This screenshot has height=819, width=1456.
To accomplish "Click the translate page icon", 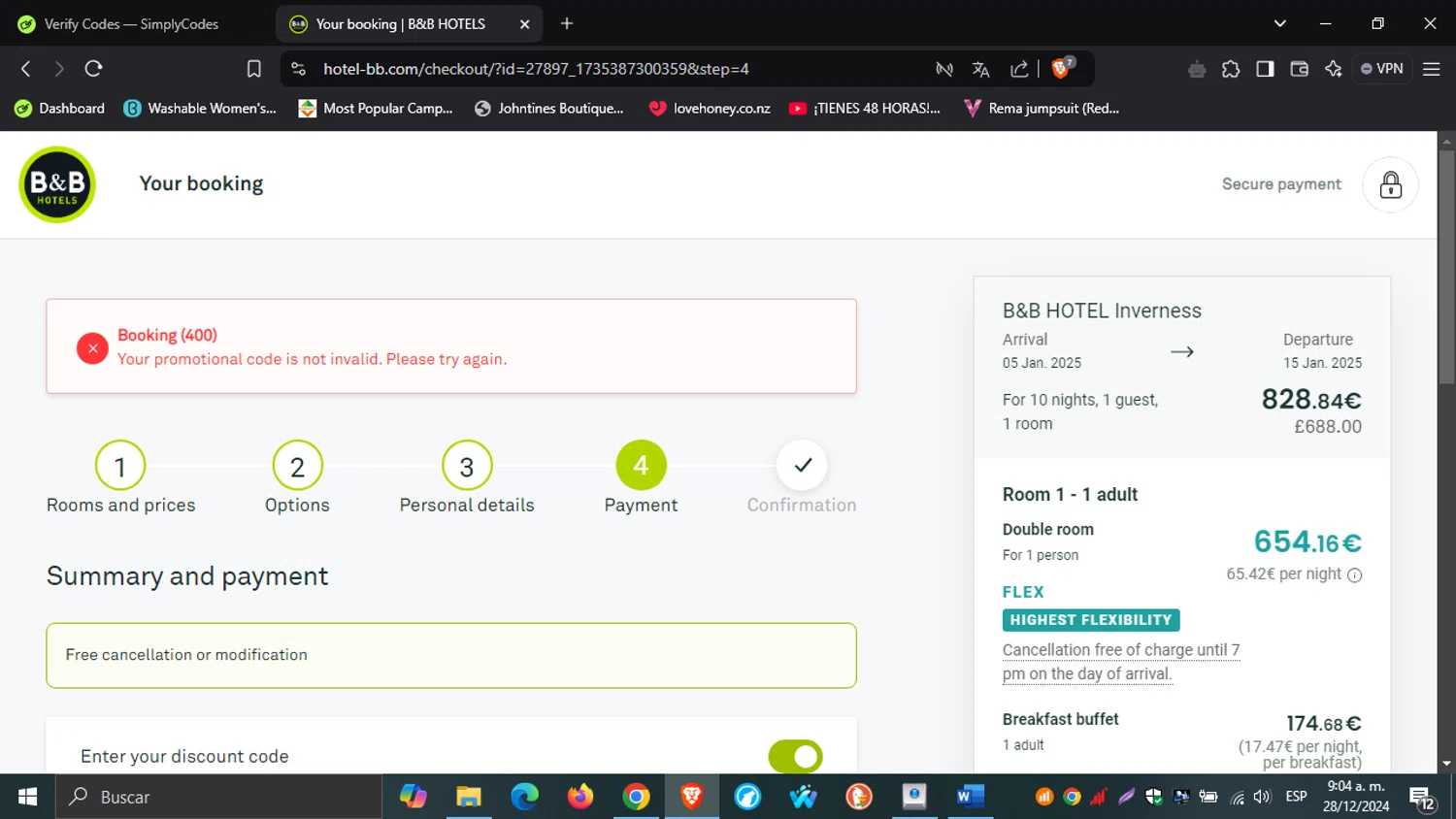I will coord(980,69).
